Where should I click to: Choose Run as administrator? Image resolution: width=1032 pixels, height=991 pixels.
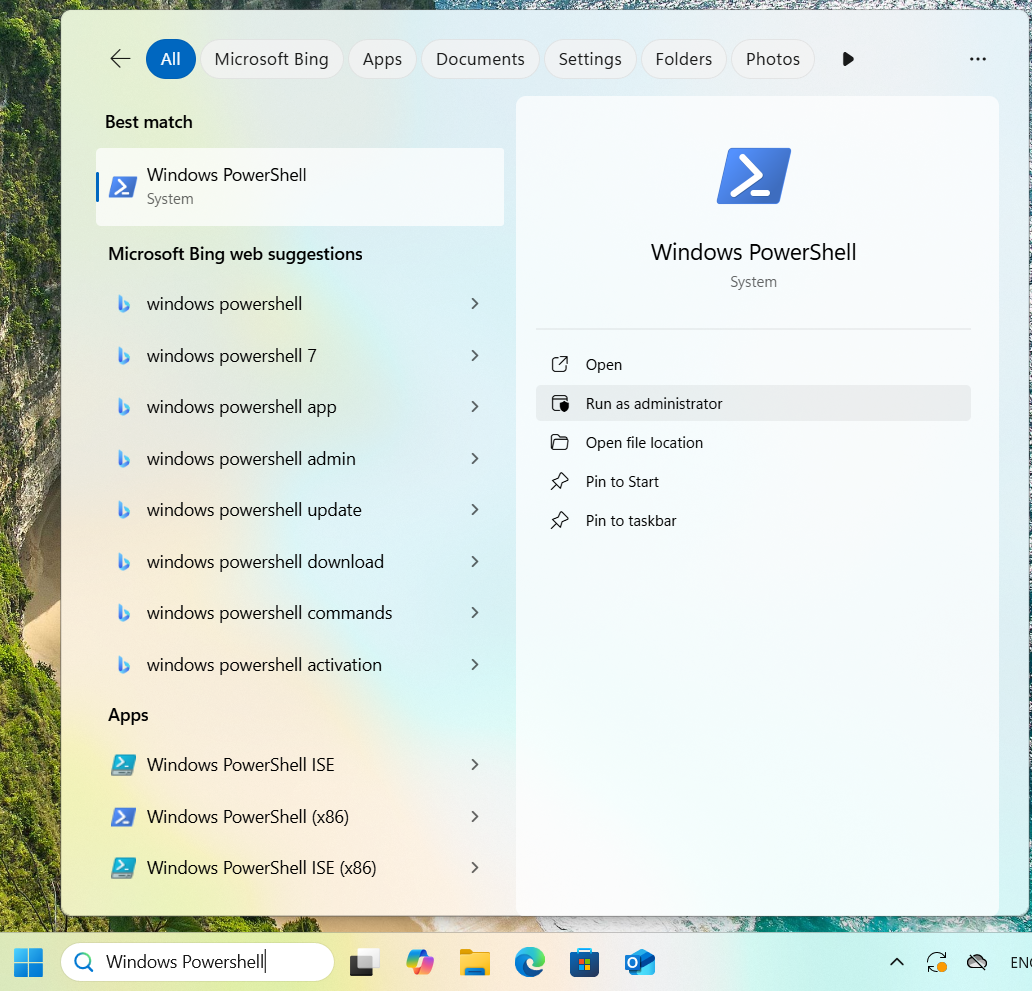coord(754,403)
